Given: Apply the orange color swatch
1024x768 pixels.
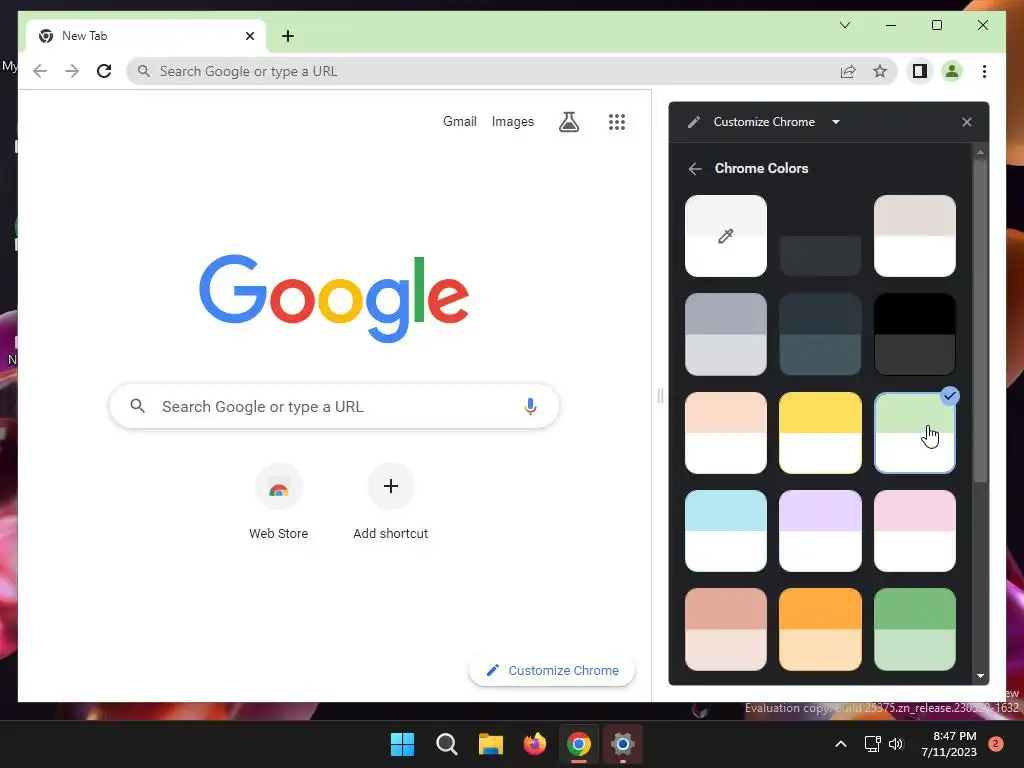Looking at the screenshot, I should (820, 630).
